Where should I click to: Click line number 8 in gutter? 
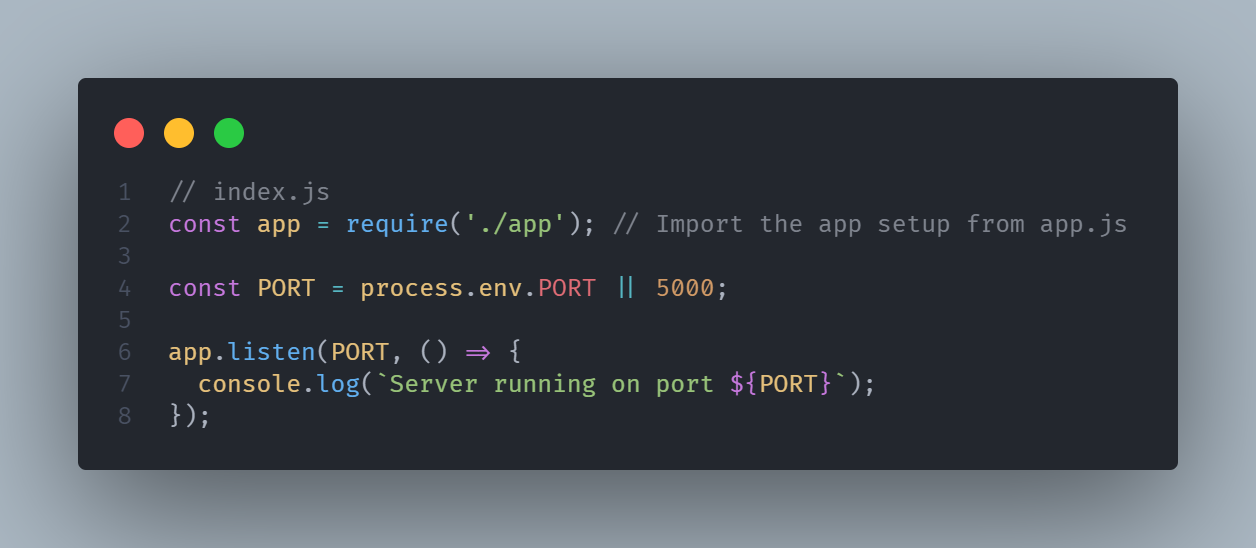click(124, 416)
